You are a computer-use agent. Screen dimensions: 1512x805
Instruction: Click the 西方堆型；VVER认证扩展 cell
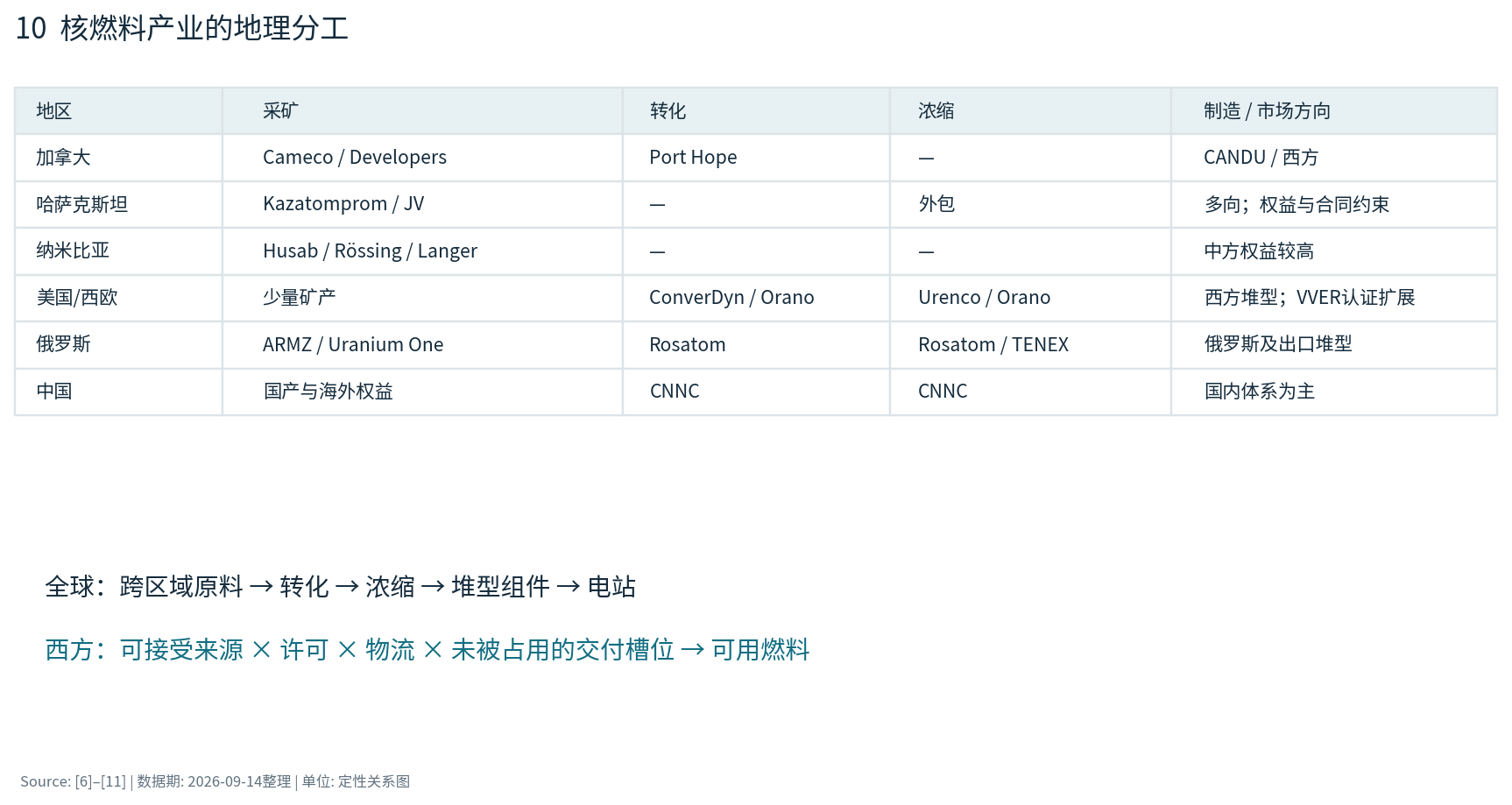(1334, 298)
